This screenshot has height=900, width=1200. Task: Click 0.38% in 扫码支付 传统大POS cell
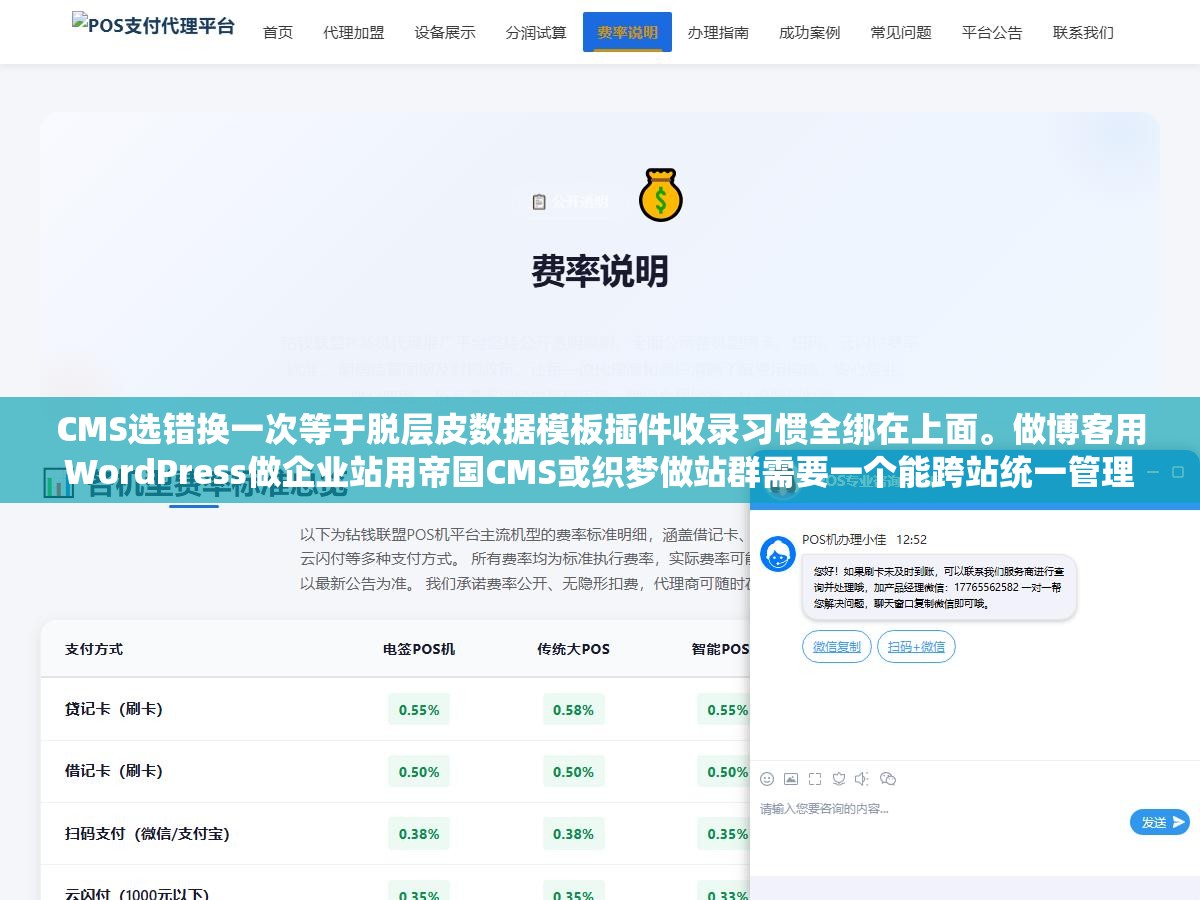coord(573,834)
